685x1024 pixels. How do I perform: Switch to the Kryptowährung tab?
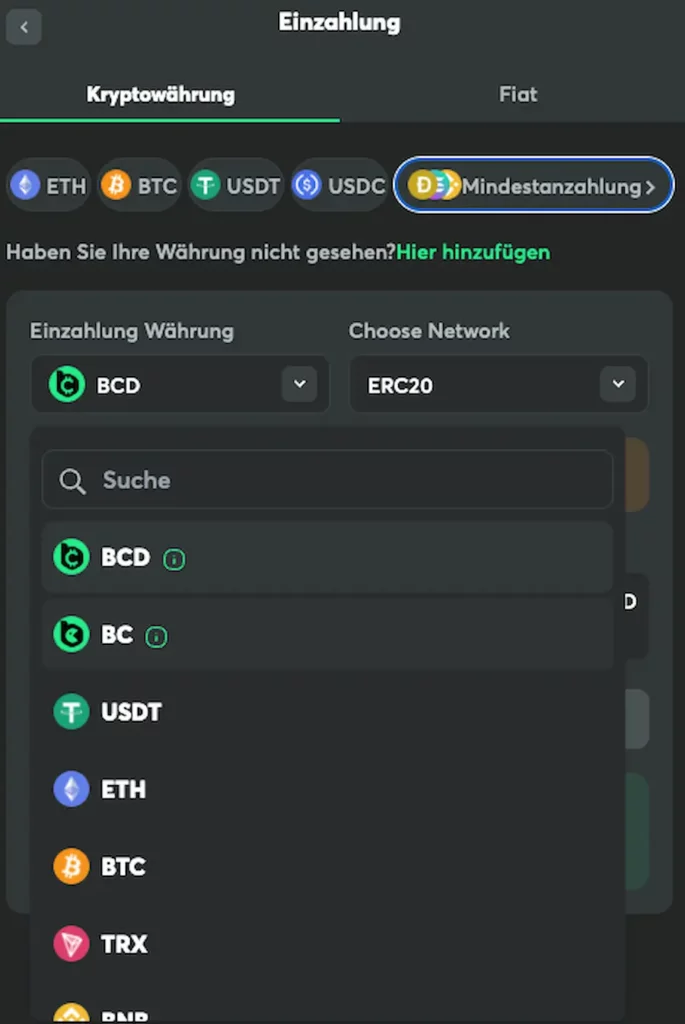click(160, 96)
